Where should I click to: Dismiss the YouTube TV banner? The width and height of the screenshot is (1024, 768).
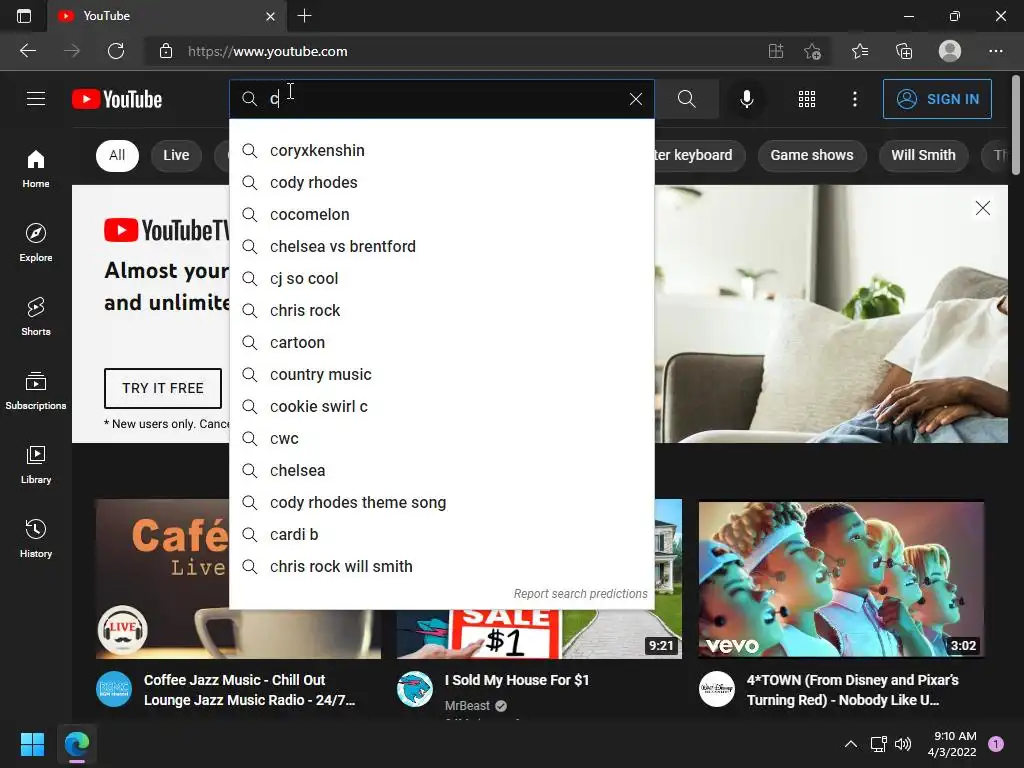click(982, 208)
